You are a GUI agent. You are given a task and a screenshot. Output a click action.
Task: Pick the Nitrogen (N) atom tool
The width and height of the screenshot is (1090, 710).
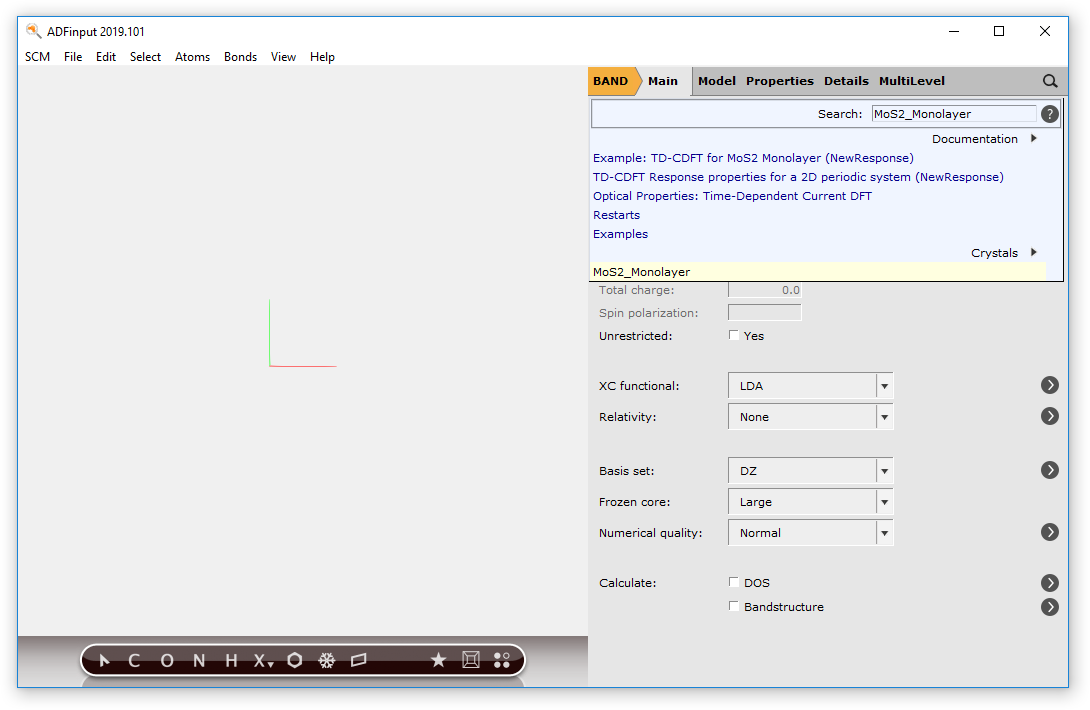click(199, 661)
